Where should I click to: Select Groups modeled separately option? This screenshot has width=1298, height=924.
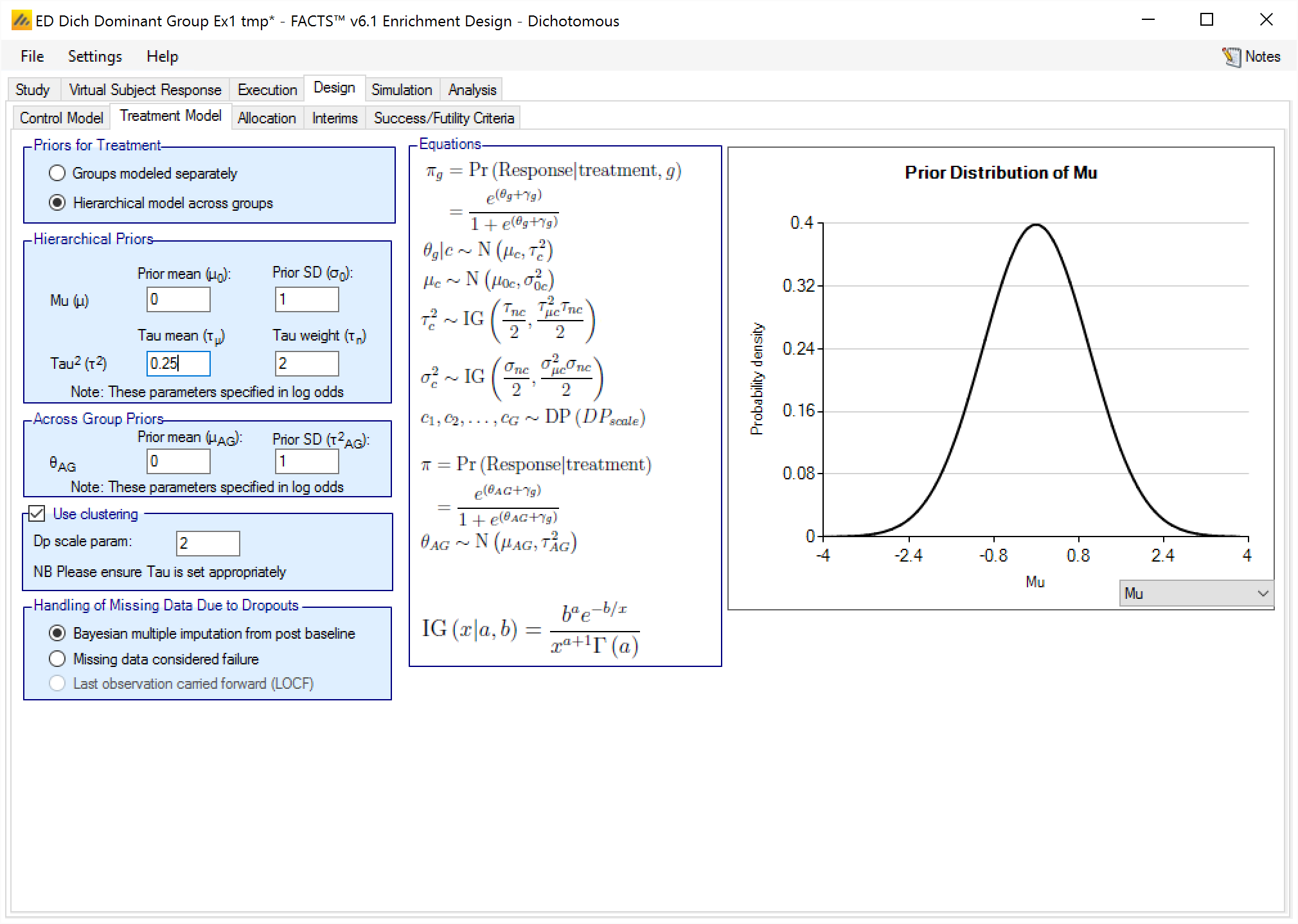click(x=57, y=173)
